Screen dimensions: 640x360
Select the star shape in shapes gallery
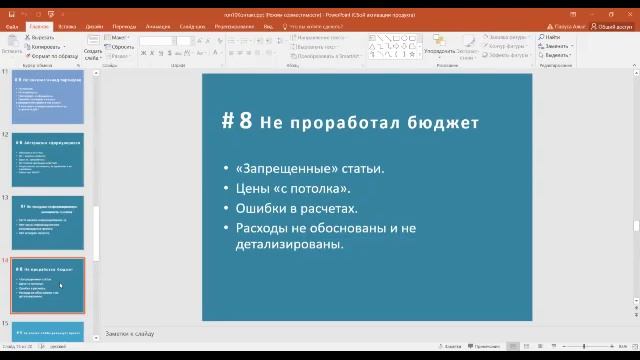click(412, 54)
